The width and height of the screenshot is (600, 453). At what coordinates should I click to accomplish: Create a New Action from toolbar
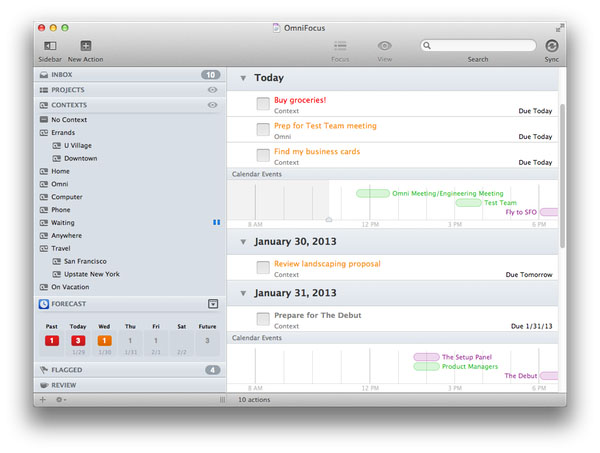86,46
